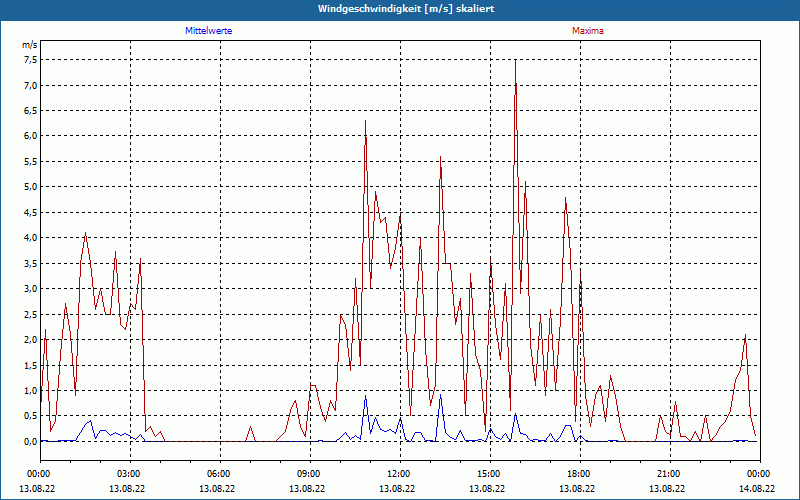Click the Windgeschwindigkeit chart title
Viewport: 800px width, 500px height.
click(x=406, y=9)
